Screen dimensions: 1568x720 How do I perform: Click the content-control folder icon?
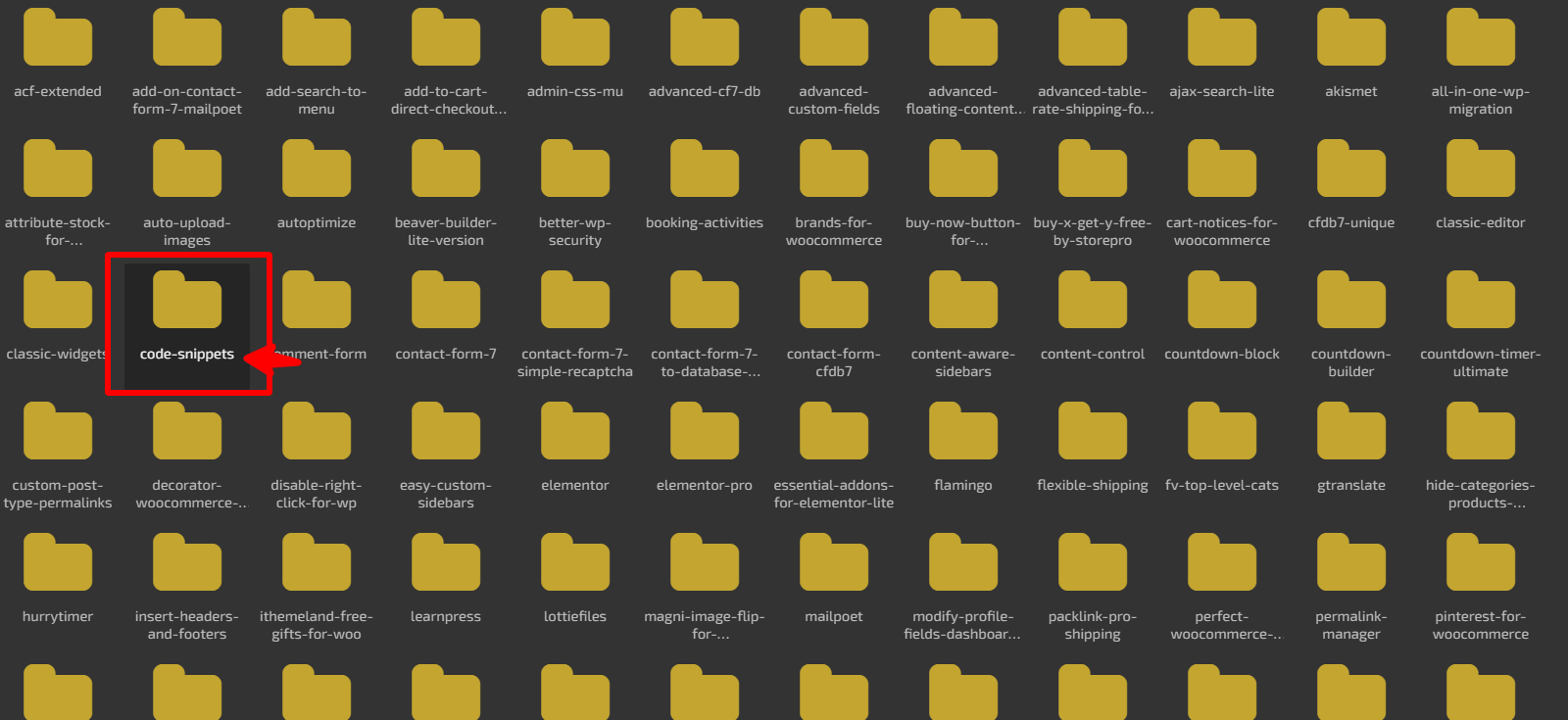(x=1093, y=300)
